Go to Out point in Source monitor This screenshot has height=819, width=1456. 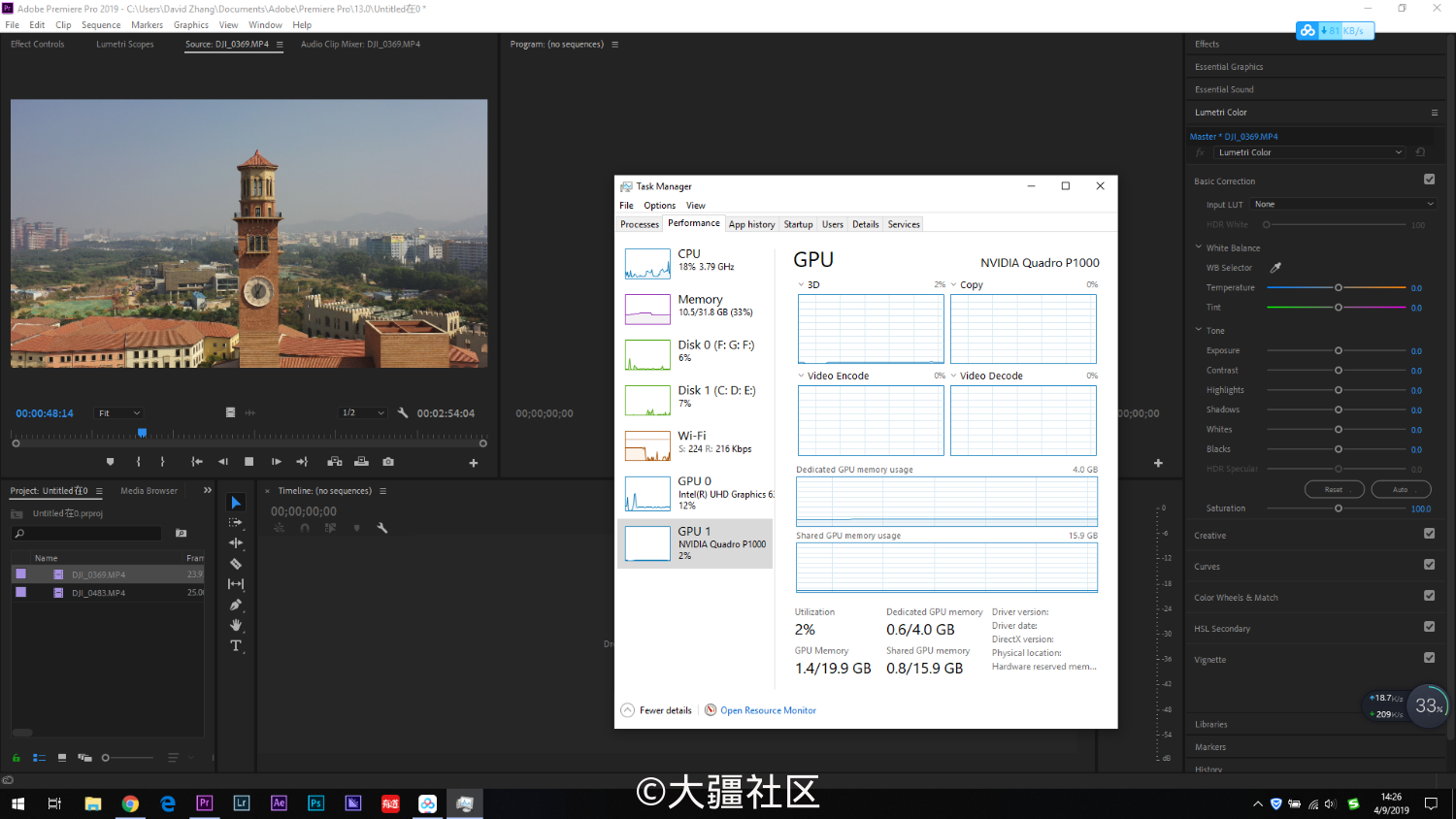[302, 462]
